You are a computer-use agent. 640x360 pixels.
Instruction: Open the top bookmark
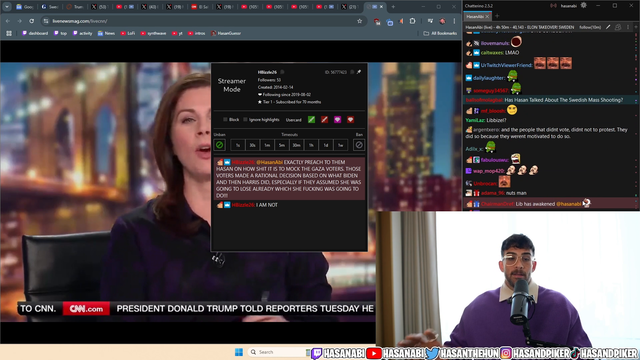point(60,33)
